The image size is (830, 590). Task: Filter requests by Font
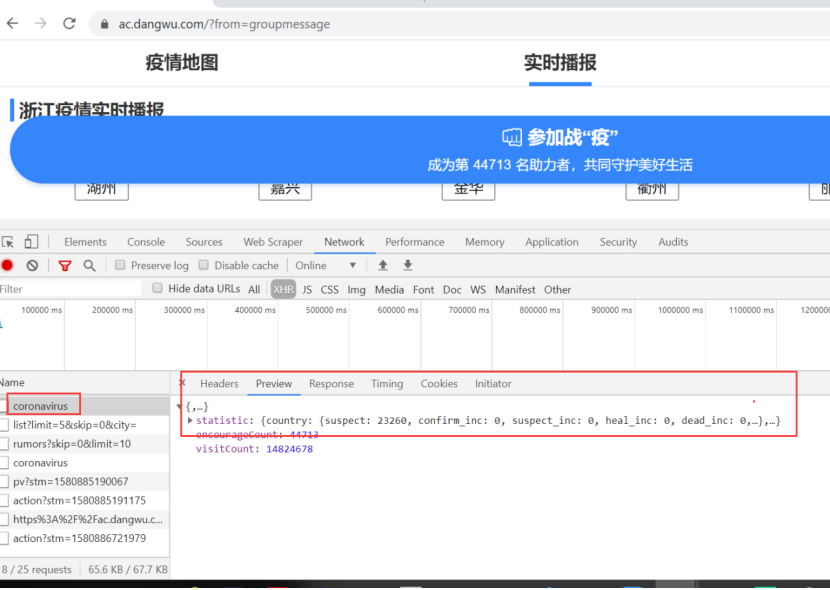[x=423, y=289]
